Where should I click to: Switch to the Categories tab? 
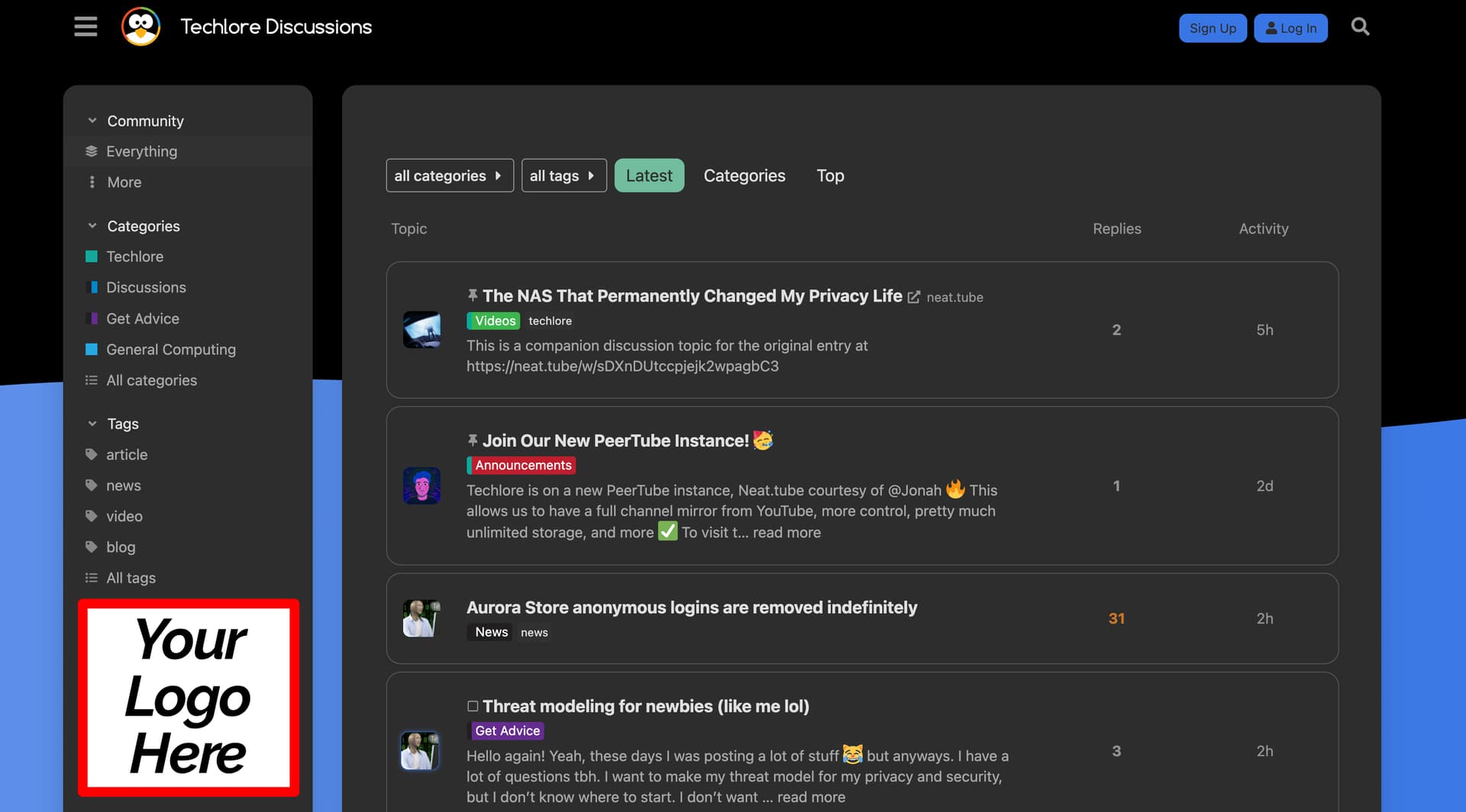pyautogui.click(x=744, y=176)
